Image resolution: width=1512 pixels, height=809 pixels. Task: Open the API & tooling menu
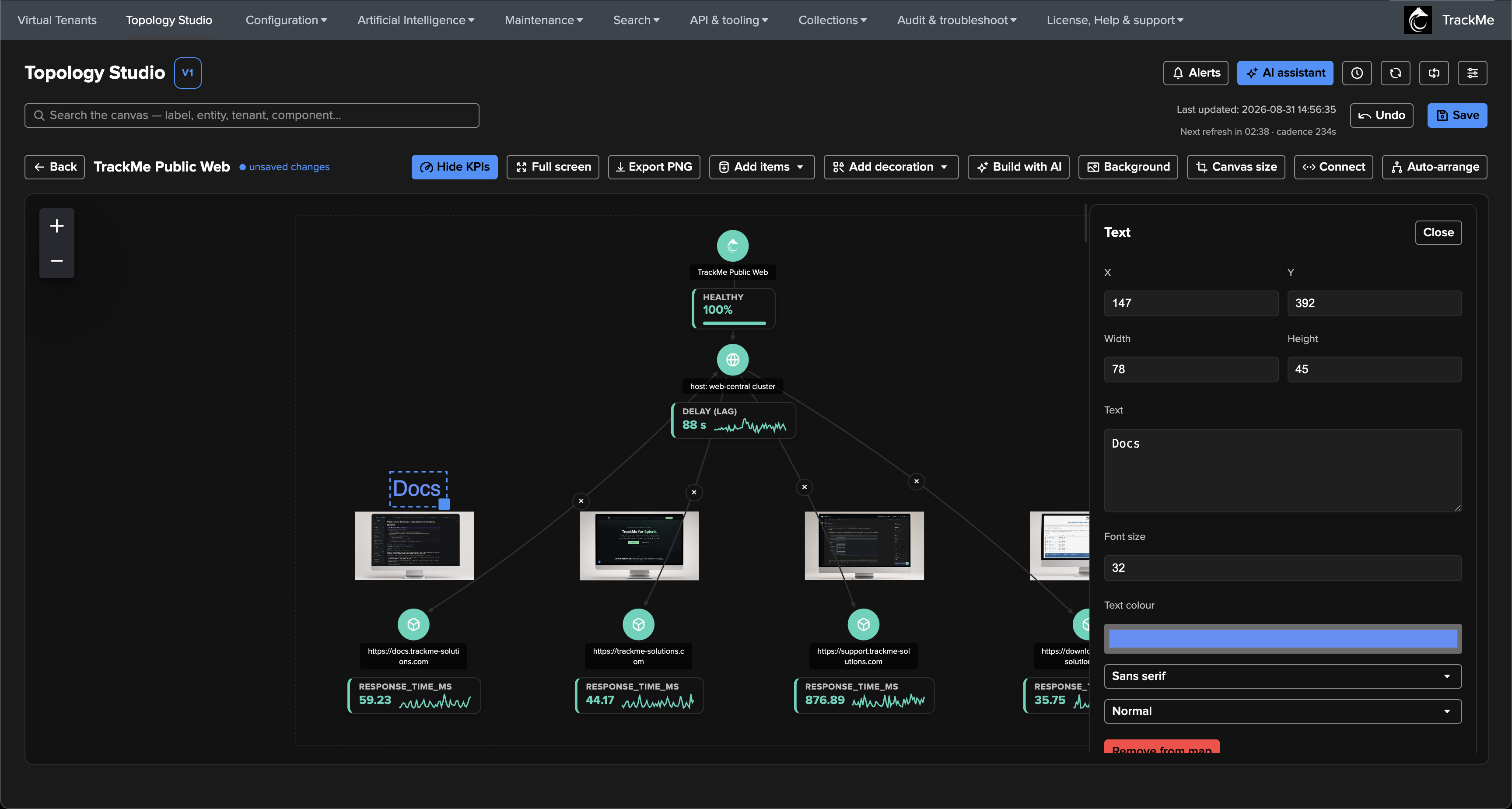[728, 20]
